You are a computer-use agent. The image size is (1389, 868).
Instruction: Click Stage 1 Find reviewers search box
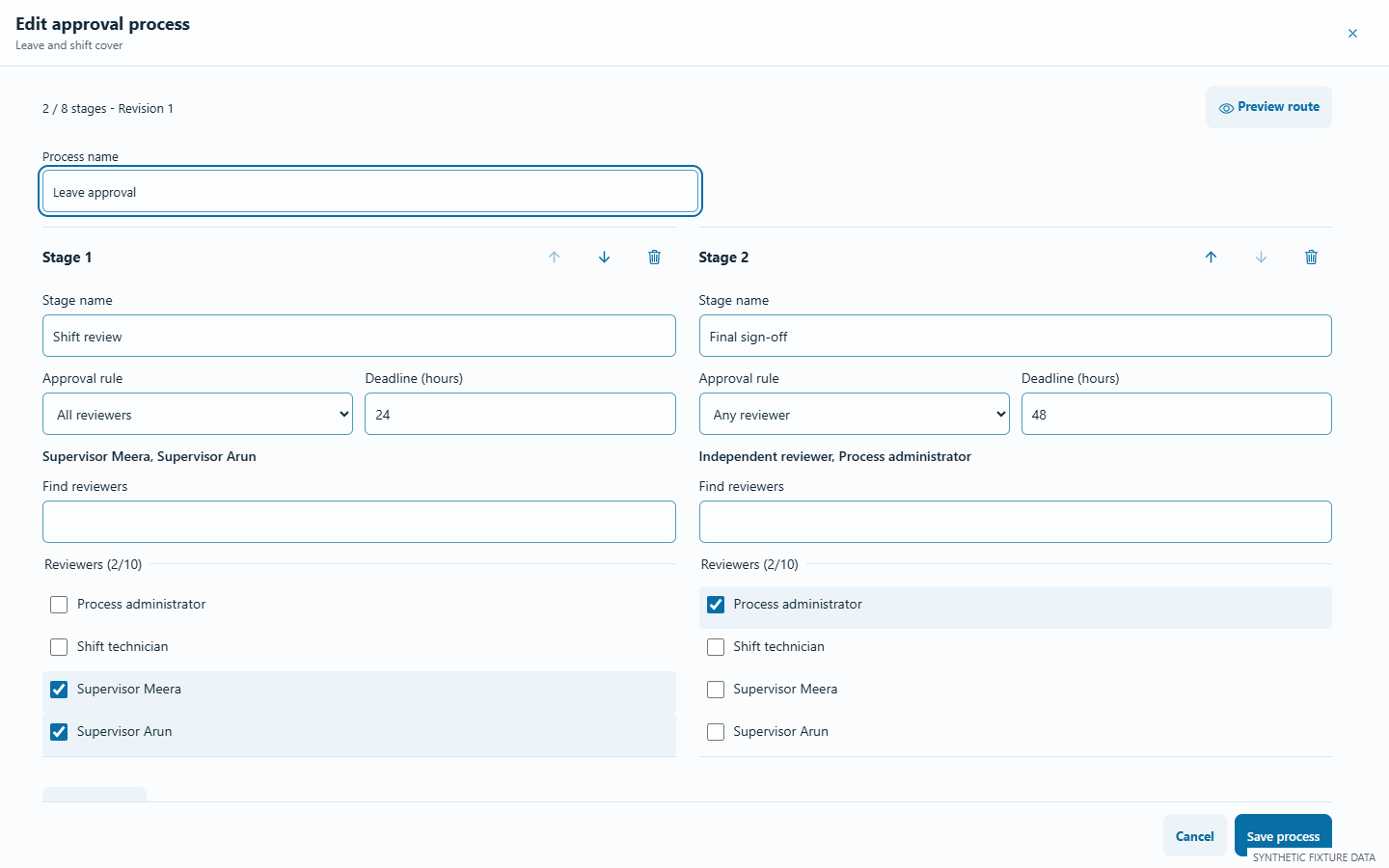(x=359, y=522)
